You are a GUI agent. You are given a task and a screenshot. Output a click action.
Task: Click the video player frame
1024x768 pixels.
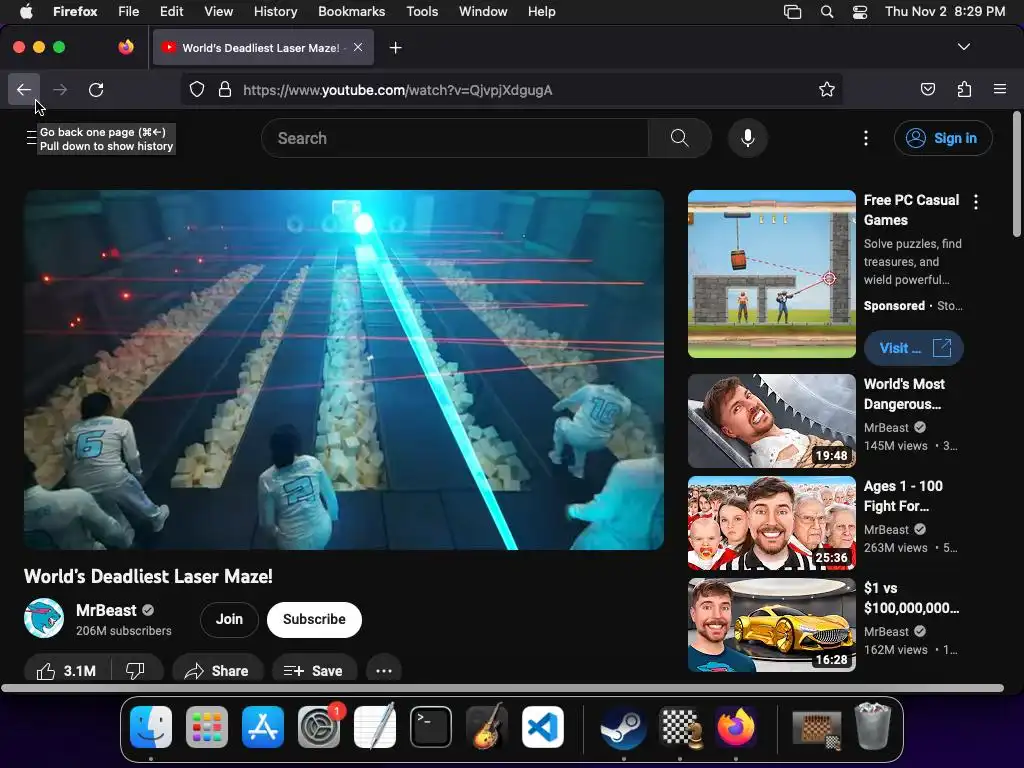[x=344, y=370]
